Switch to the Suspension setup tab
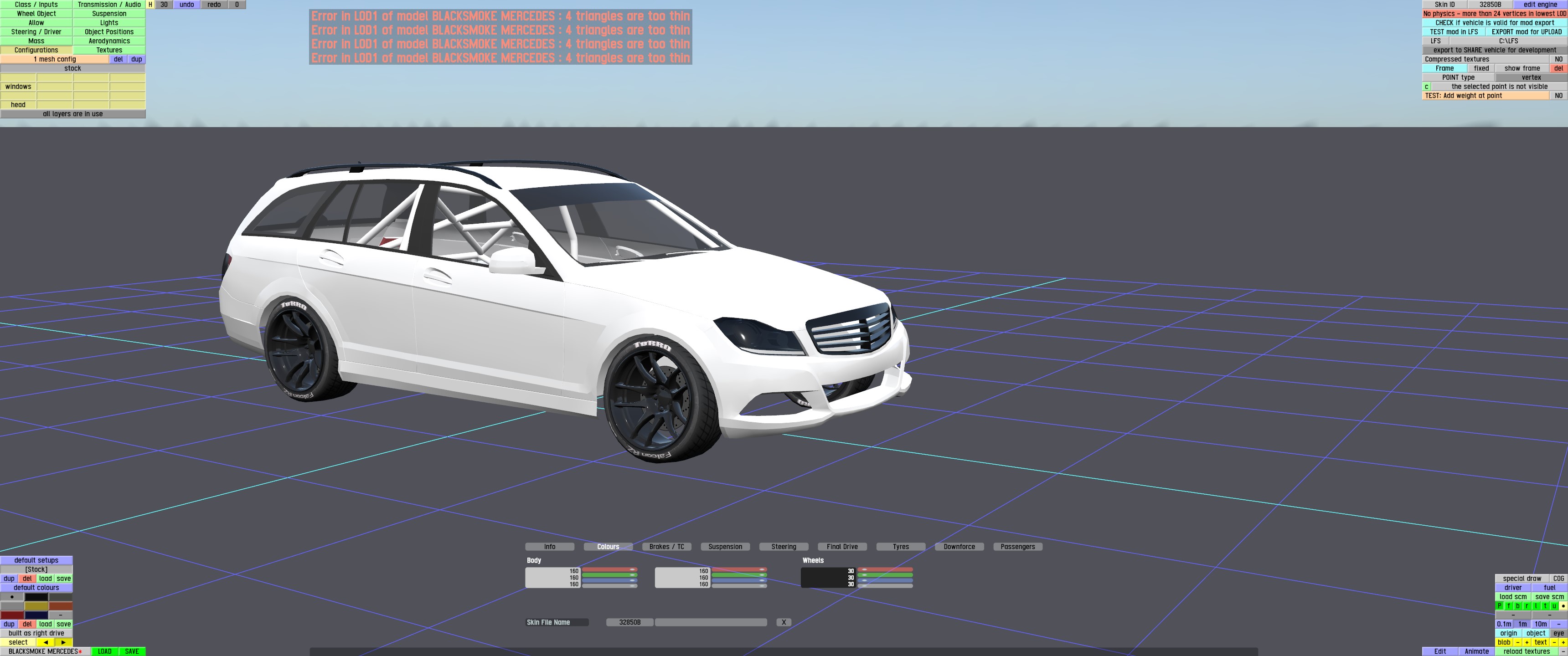Image resolution: width=1568 pixels, height=656 pixels. coord(725,547)
